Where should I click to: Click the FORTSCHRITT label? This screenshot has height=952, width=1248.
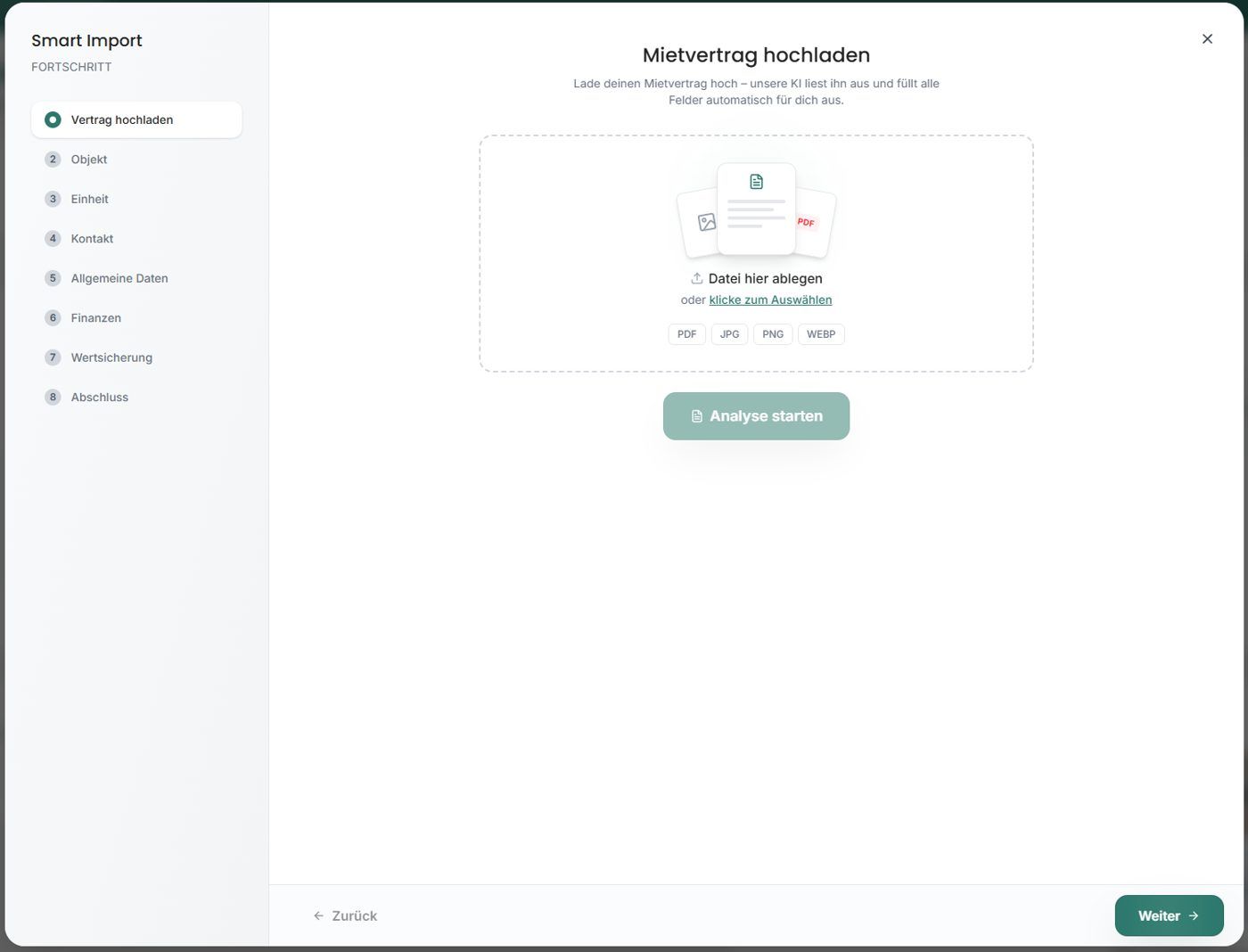point(71,67)
